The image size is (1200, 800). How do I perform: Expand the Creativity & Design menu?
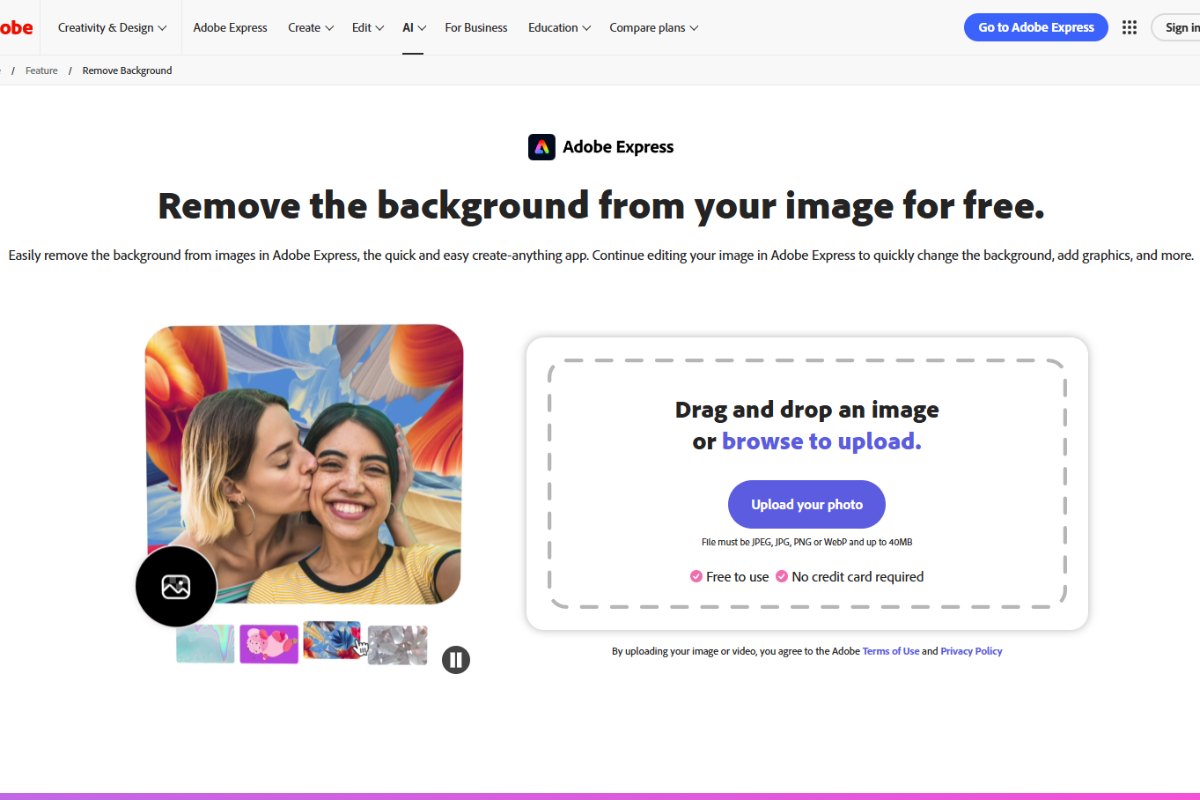pos(112,28)
